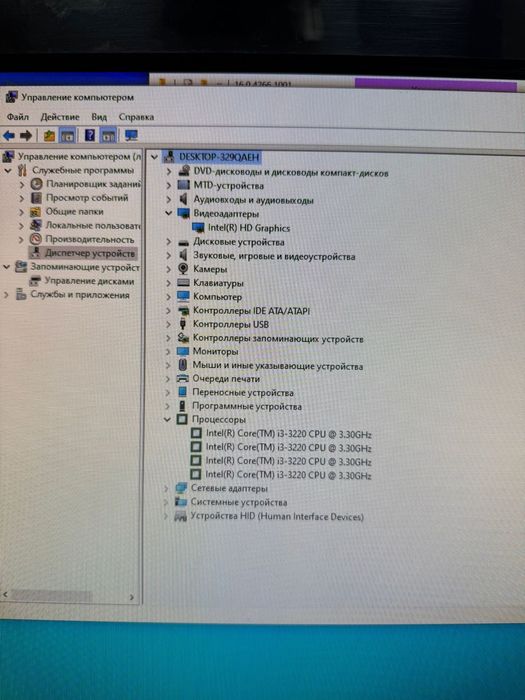This screenshot has width=525, height=700.
Task: Select Контроллеры запоминающих устройств row
Action: [x=278, y=339]
